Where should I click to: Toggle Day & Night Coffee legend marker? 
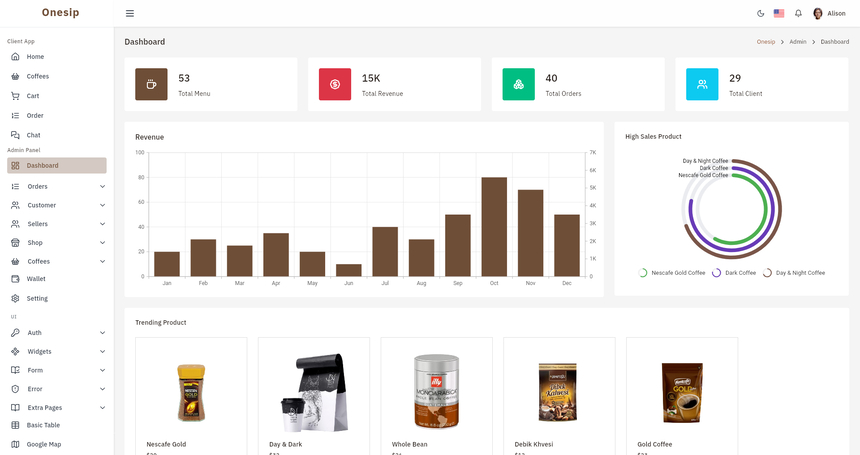pyautogui.click(x=767, y=272)
